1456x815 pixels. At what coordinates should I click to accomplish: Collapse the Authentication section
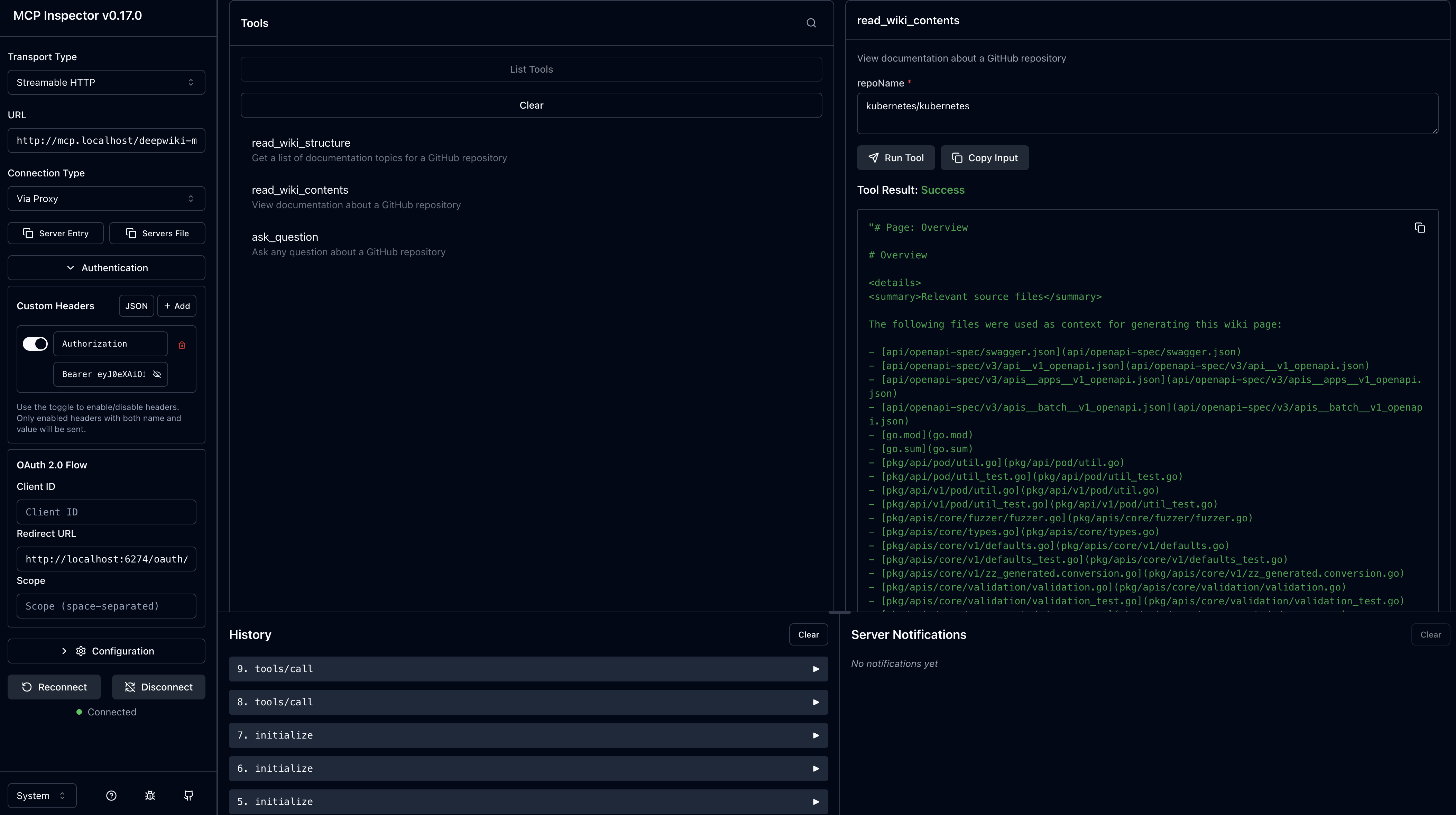(106, 268)
